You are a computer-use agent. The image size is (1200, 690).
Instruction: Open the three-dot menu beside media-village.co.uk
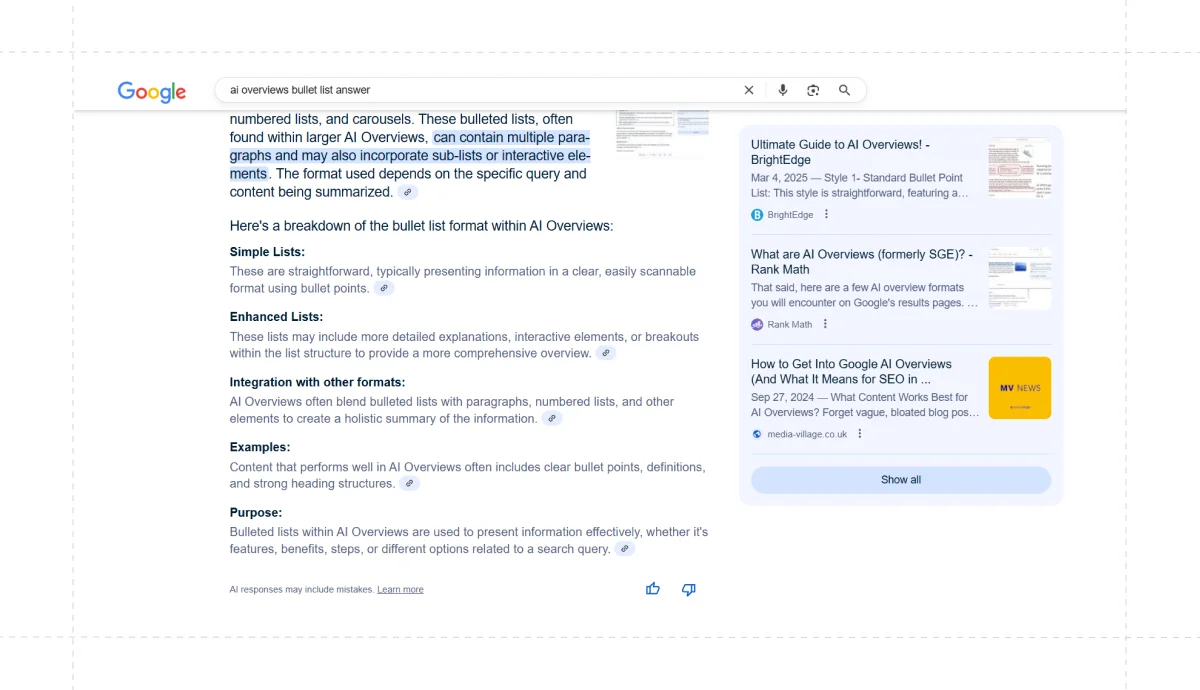(860, 434)
